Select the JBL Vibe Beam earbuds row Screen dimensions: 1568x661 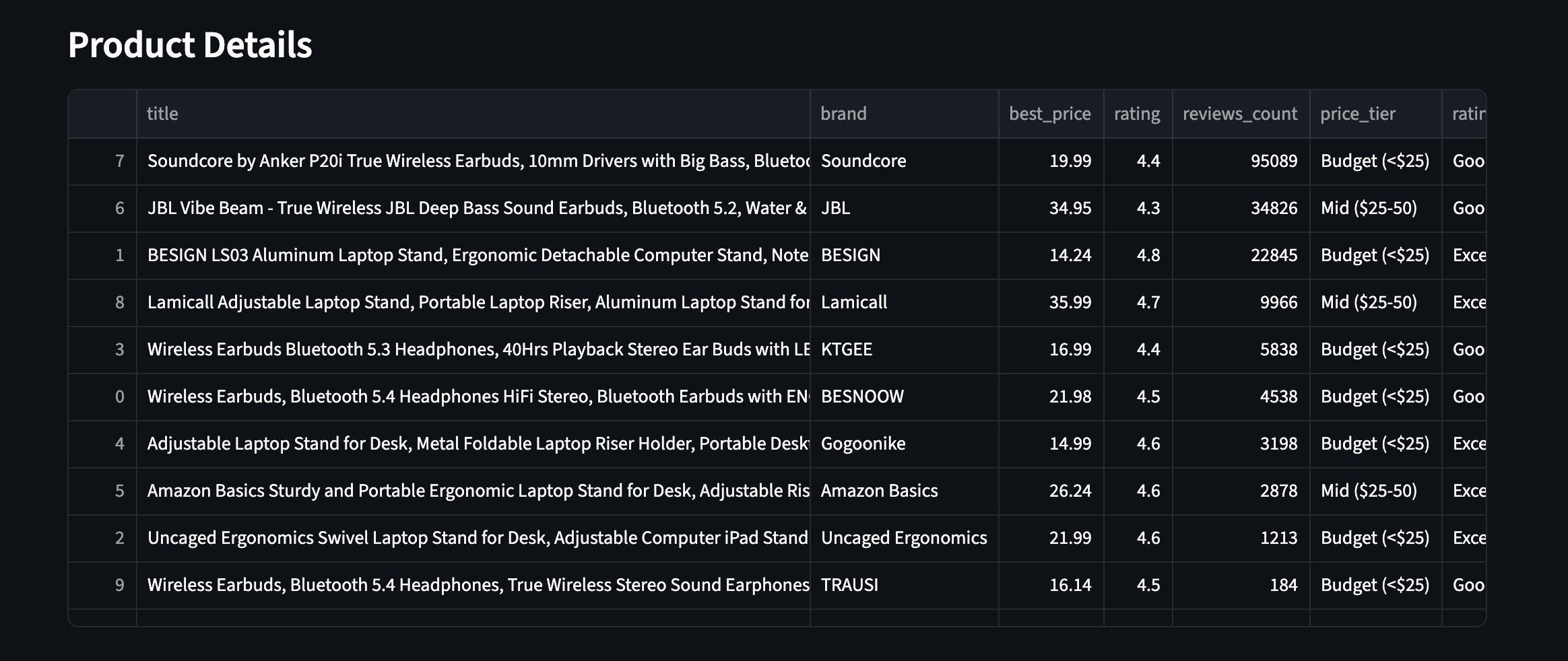point(471,208)
